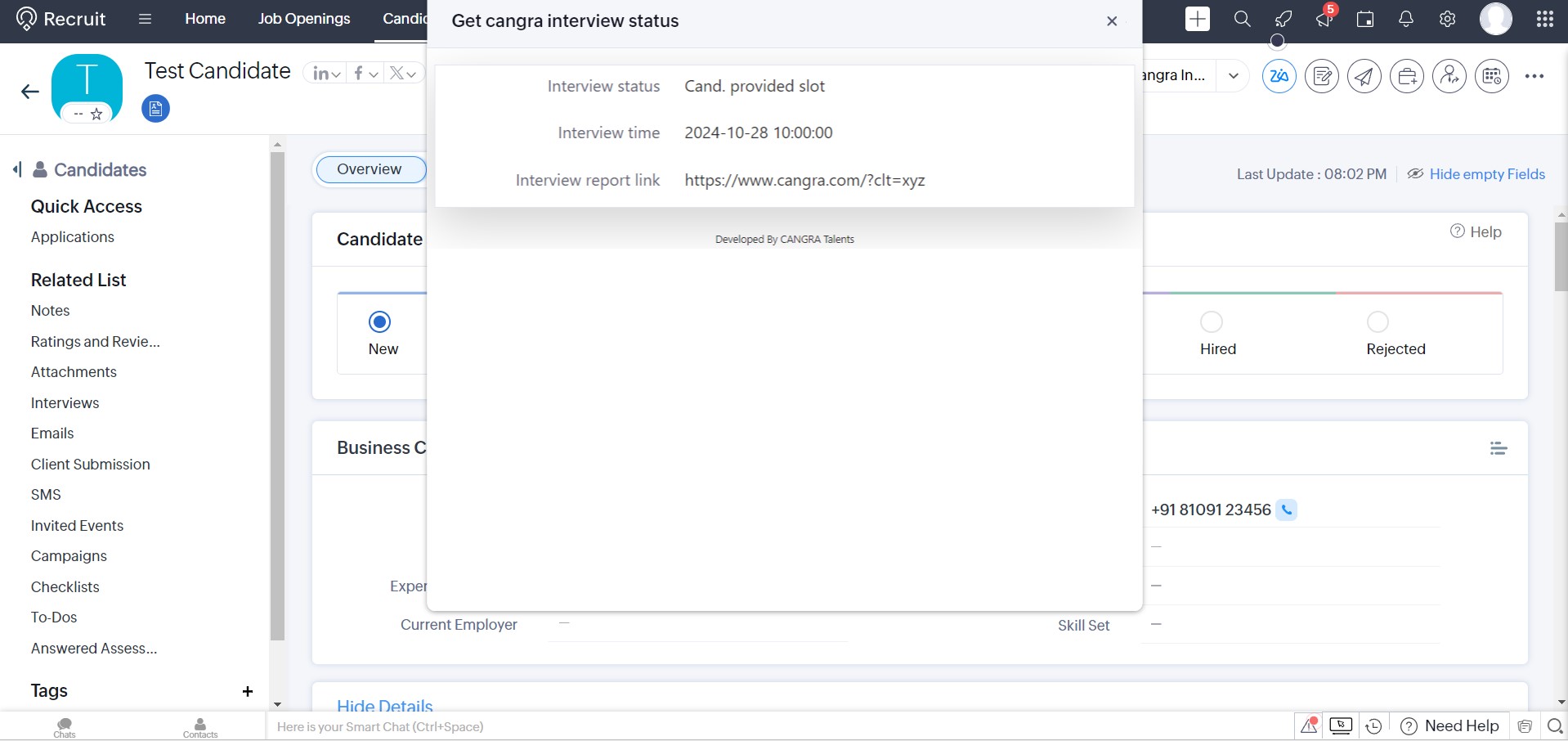The width and height of the screenshot is (1568, 741).
Task: Open Attachments related list
Action: pos(74,372)
